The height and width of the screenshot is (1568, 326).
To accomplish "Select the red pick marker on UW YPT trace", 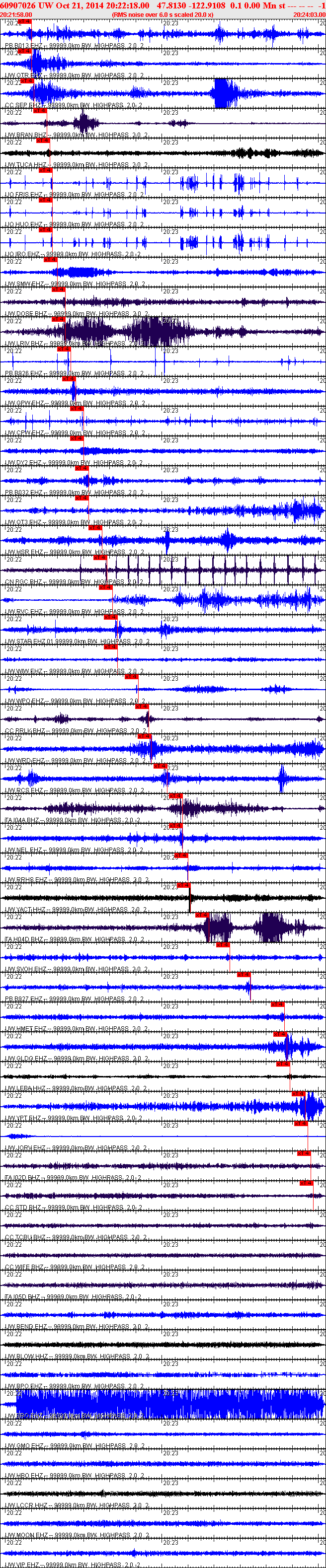I will 298,1094.
